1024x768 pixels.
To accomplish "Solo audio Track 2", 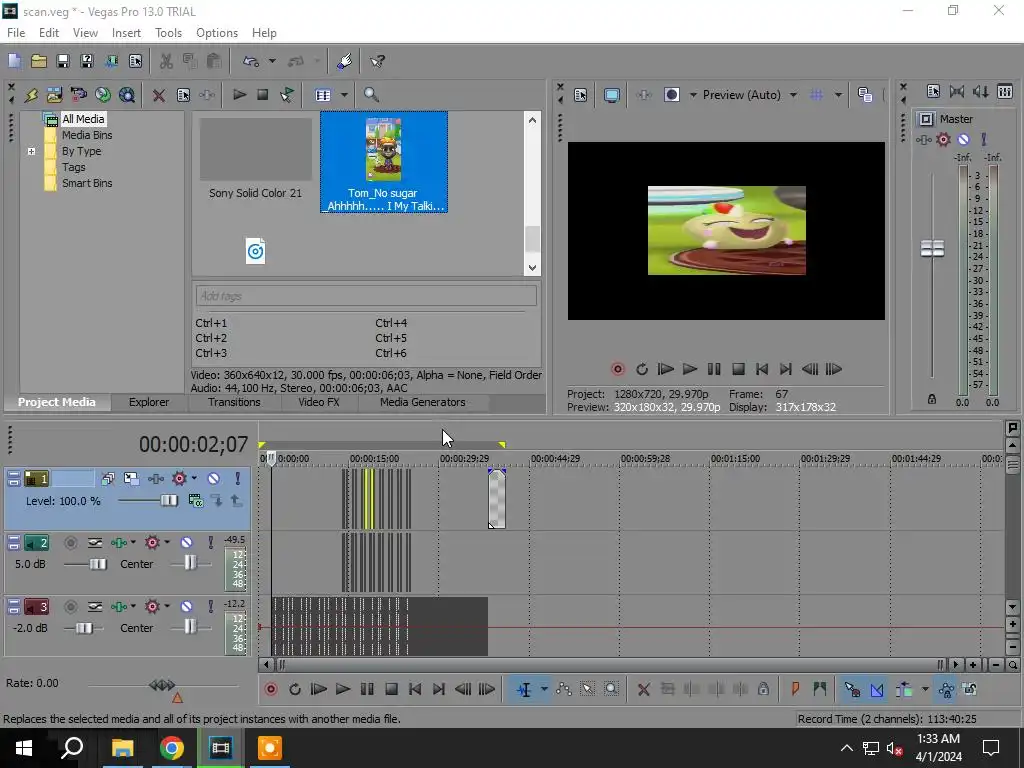I will tap(210, 543).
